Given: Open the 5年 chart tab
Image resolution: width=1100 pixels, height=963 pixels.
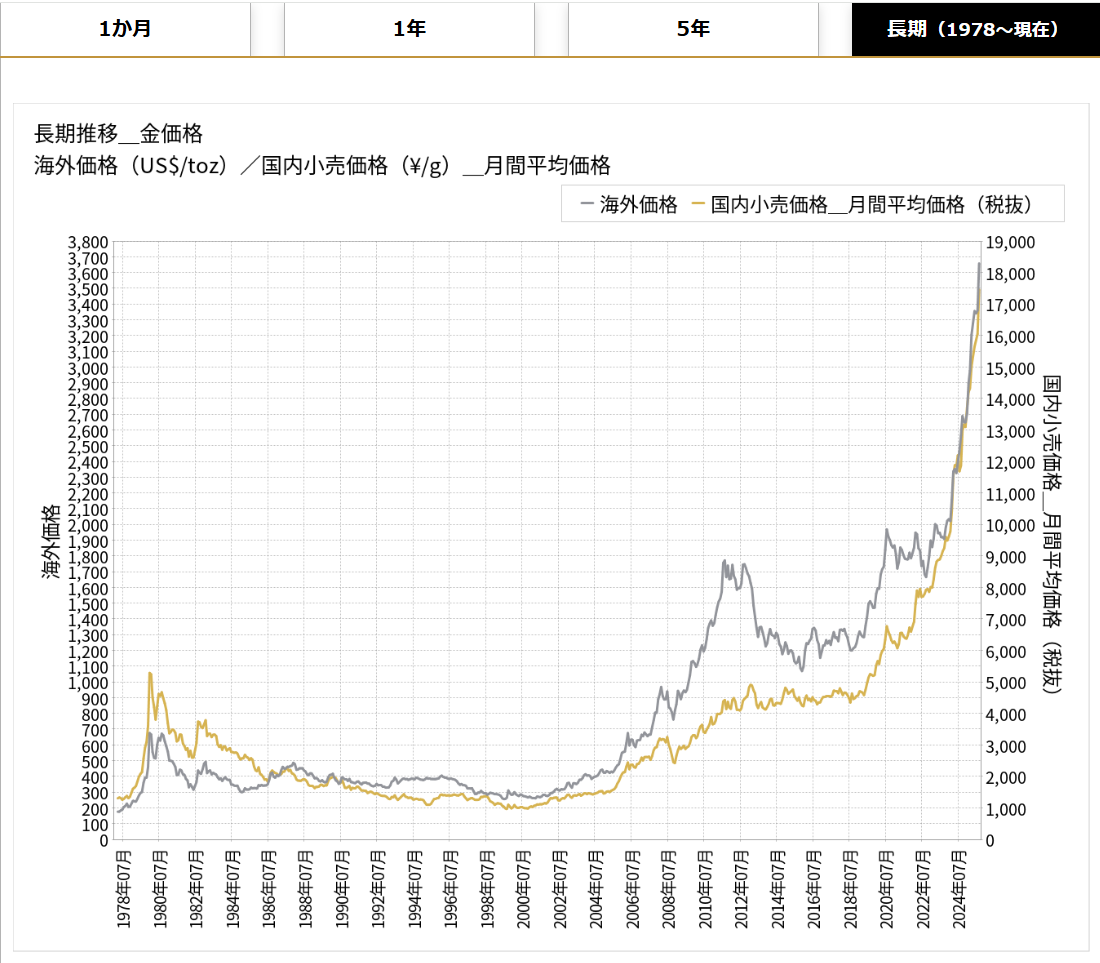Looking at the screenshot, I should click(693, 29).
